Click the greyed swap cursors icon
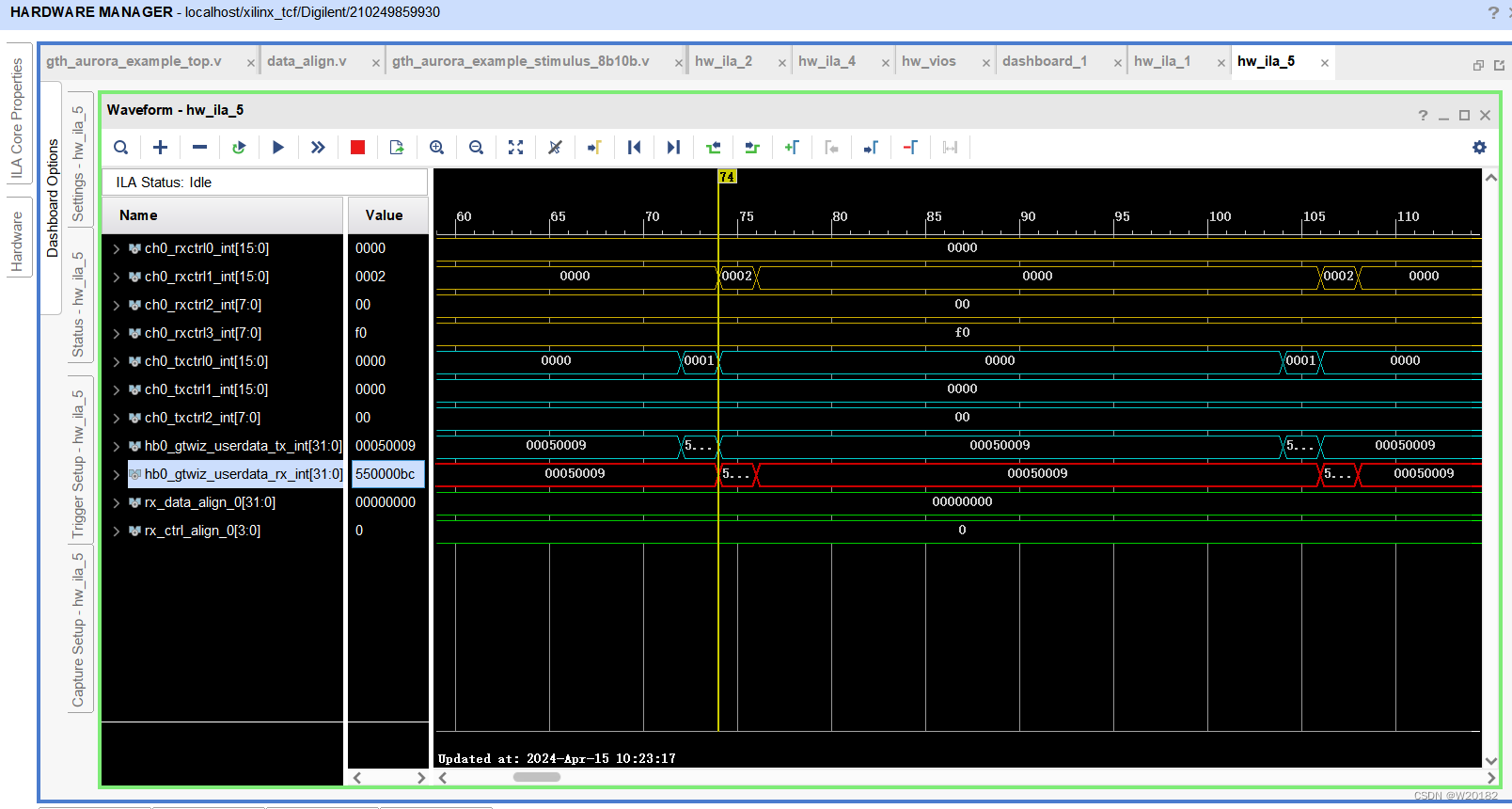 coord(950,148)
